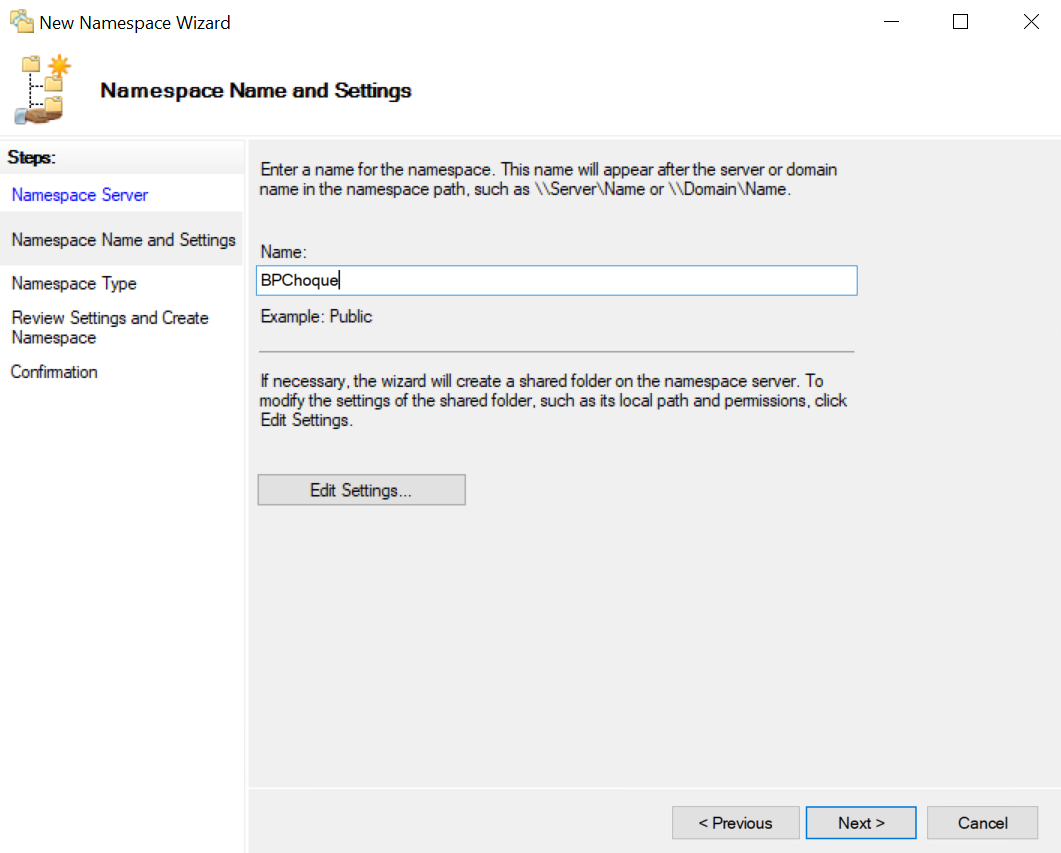Image resolution: width=1061 pixels, height=853 pixels.
Task: Minimize the New Namespace Wizard window
Action: [889, 22]
